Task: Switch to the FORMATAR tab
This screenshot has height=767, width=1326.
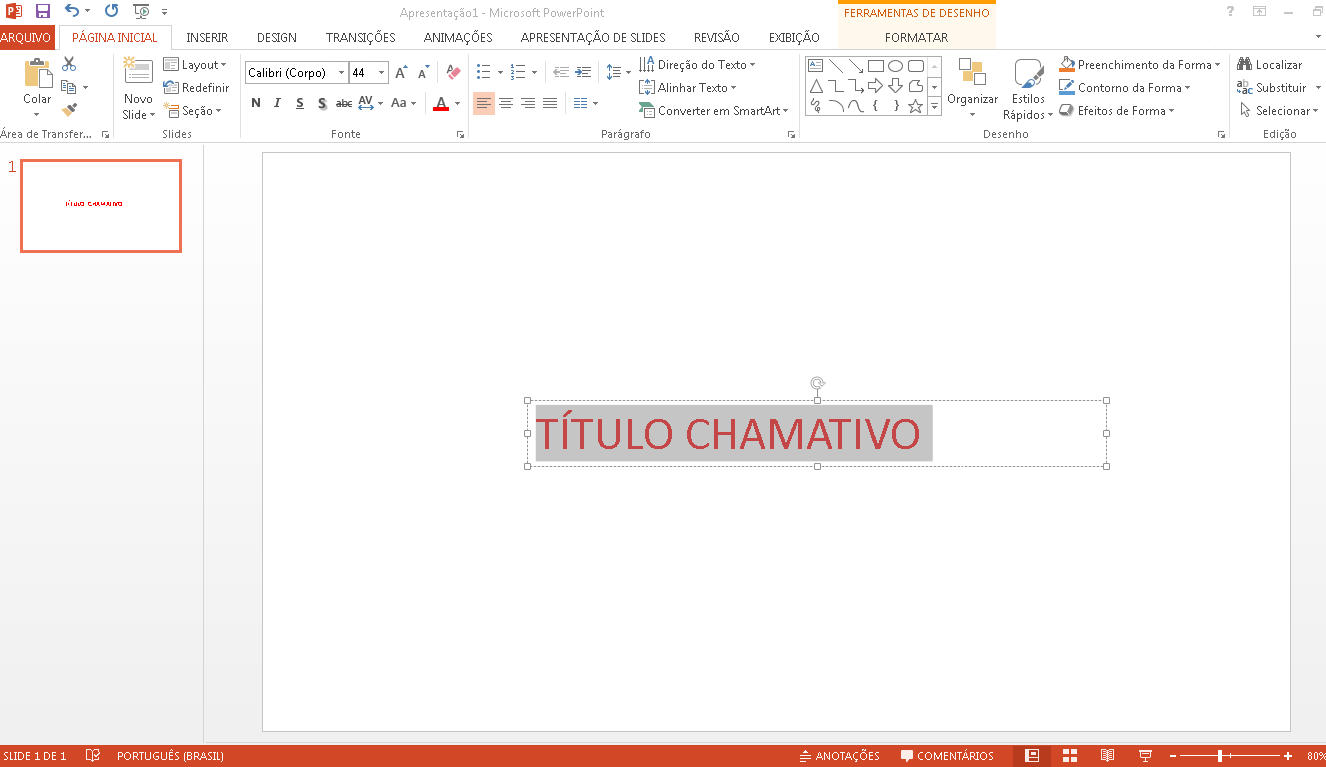Action: click(917, 38)
